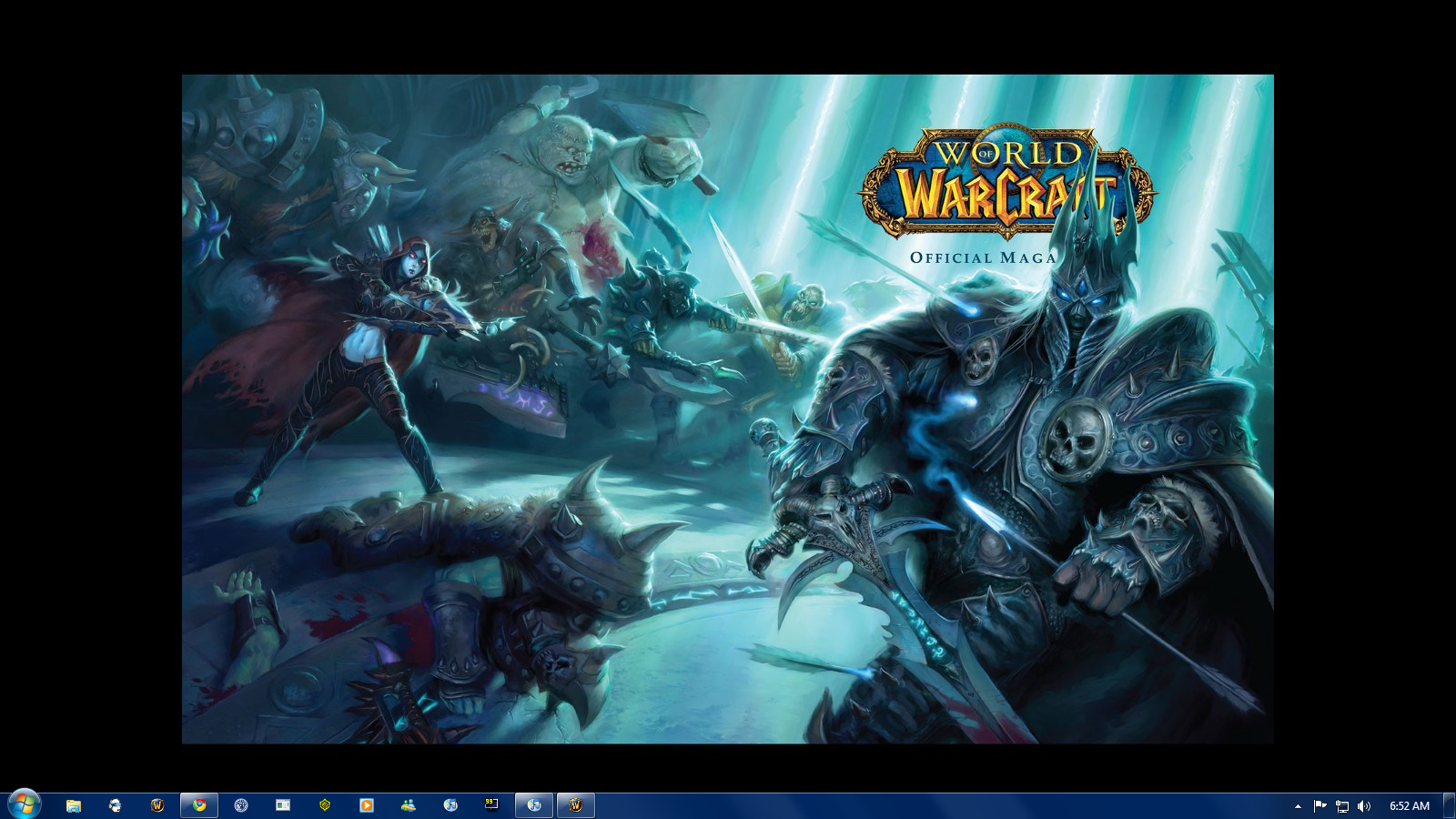Image resolution: width=1456 pixels, height=819 pixels.
Task: Open Windows Explorer folder icon in taskbar
Action: 74,805
